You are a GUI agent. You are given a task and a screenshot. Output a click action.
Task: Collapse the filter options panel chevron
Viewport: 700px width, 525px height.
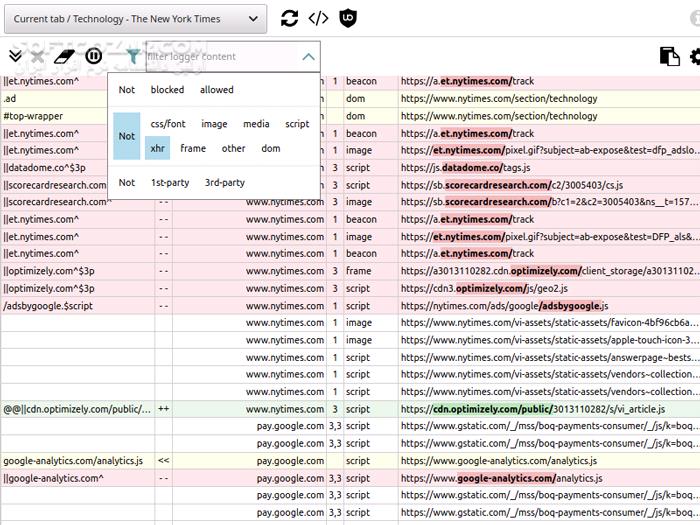[x=308, y=57]
